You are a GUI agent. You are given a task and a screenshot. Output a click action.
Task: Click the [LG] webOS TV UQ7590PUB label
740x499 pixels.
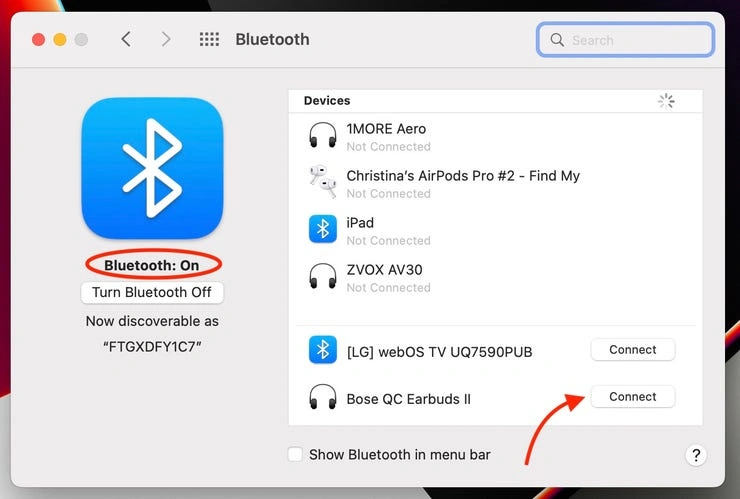(439, 352)
